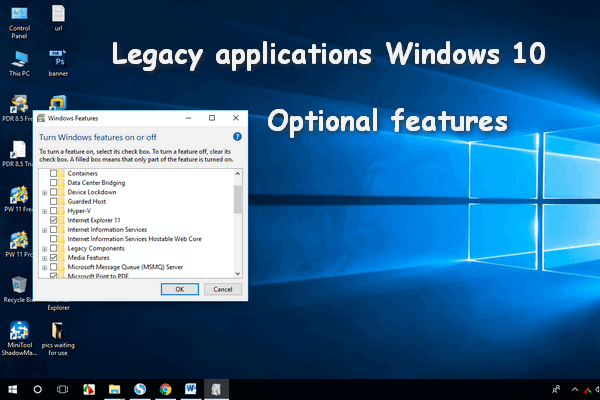Maximize the Windows Features dialog

coord(212,118)
